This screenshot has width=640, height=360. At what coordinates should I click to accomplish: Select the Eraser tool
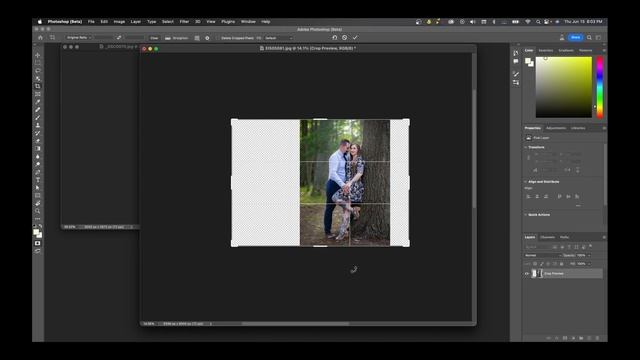38,141
